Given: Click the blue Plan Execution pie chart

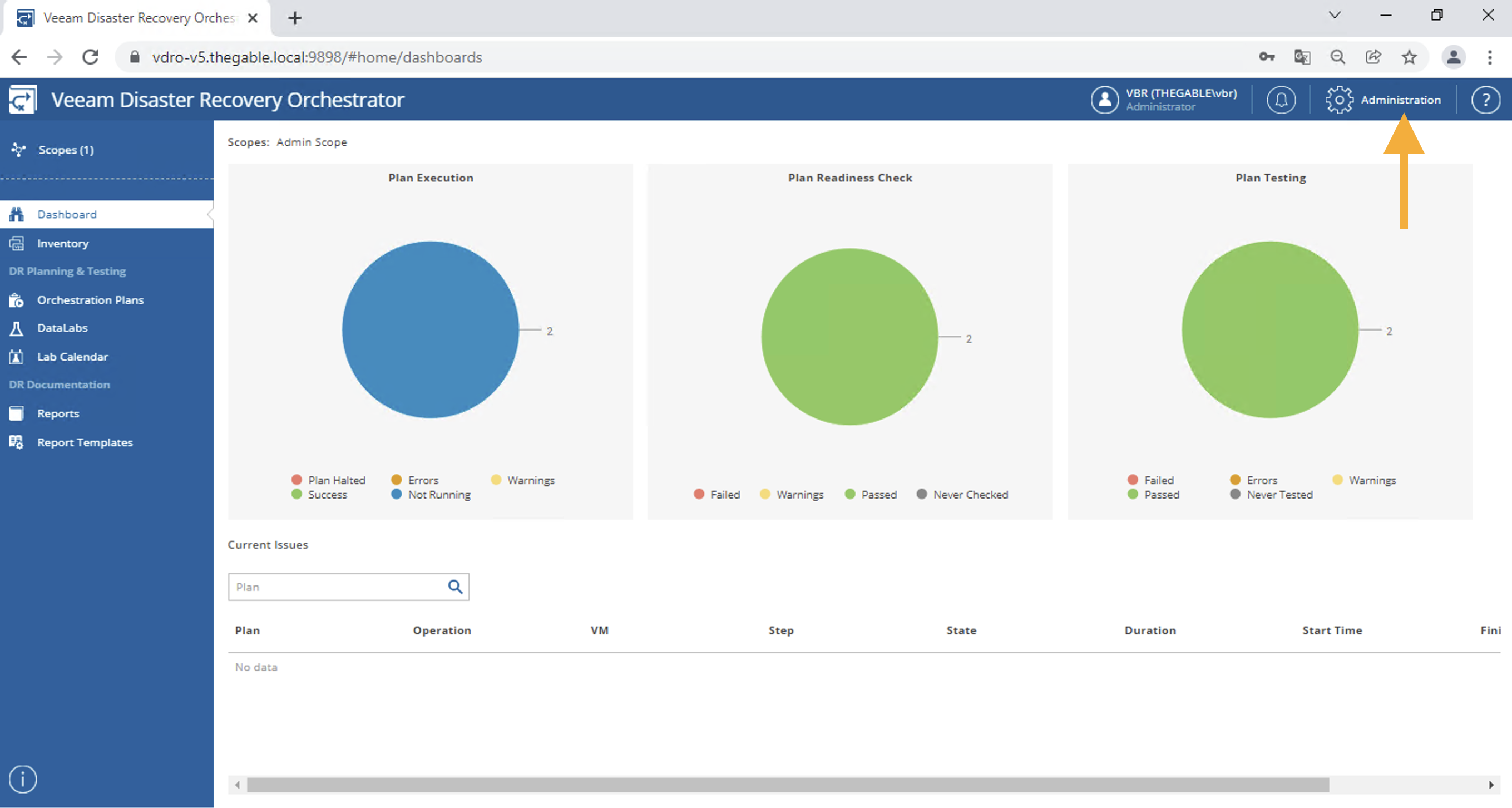Looking at the screenshot, I should click(x=430, y=329).
